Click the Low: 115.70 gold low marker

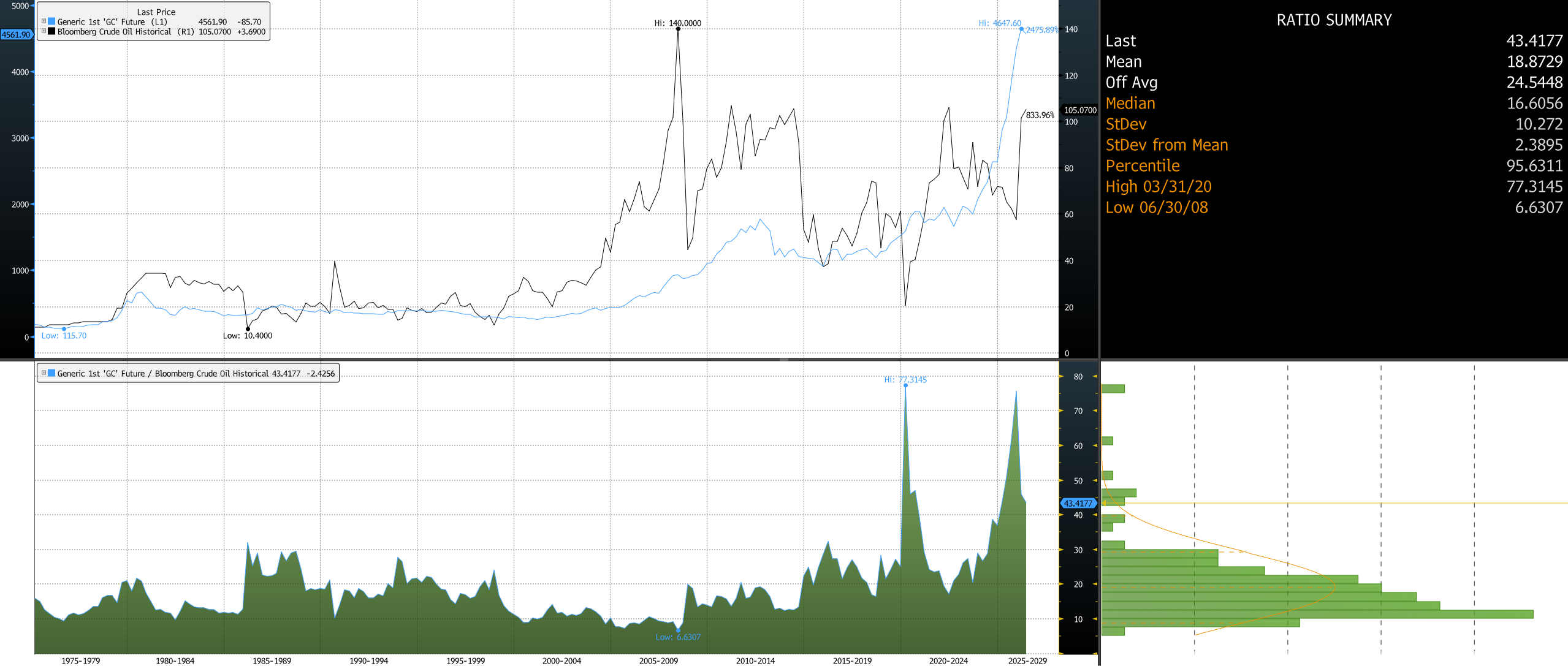pos(64,329)
